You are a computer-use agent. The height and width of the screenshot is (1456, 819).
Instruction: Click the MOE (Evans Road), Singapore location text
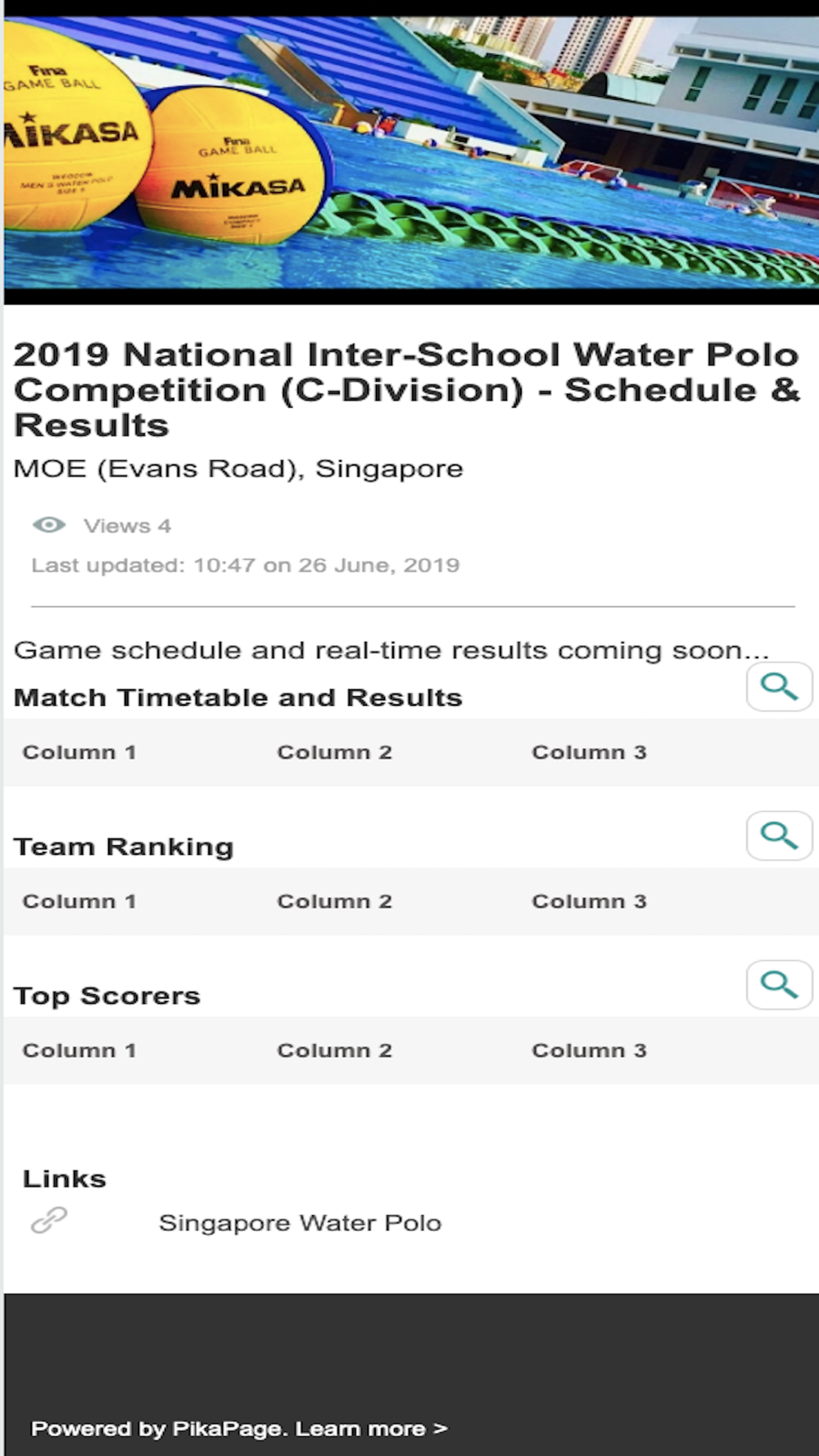[x=238, y=468]
